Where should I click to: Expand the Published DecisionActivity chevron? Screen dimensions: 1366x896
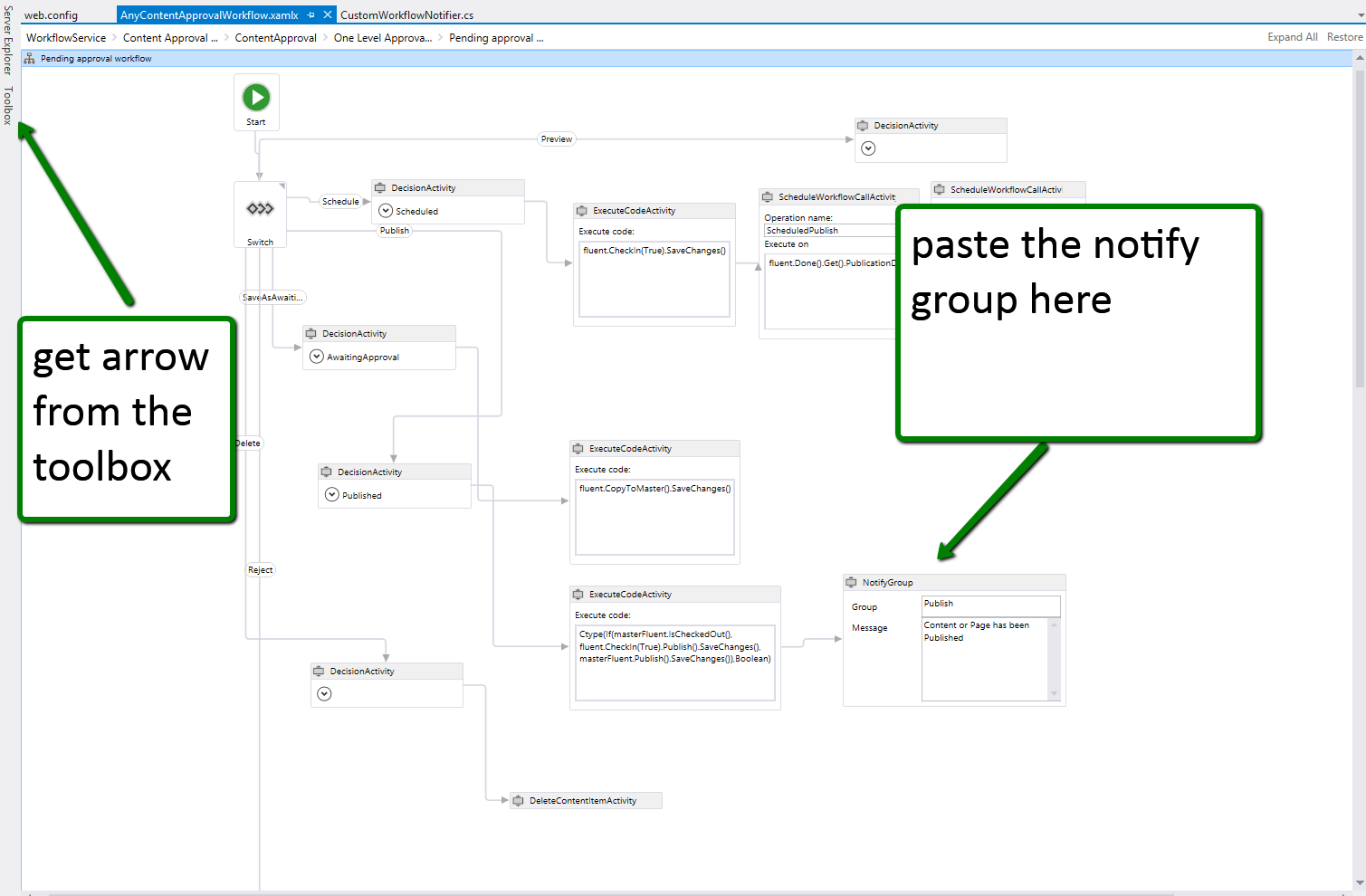point(332,495)
